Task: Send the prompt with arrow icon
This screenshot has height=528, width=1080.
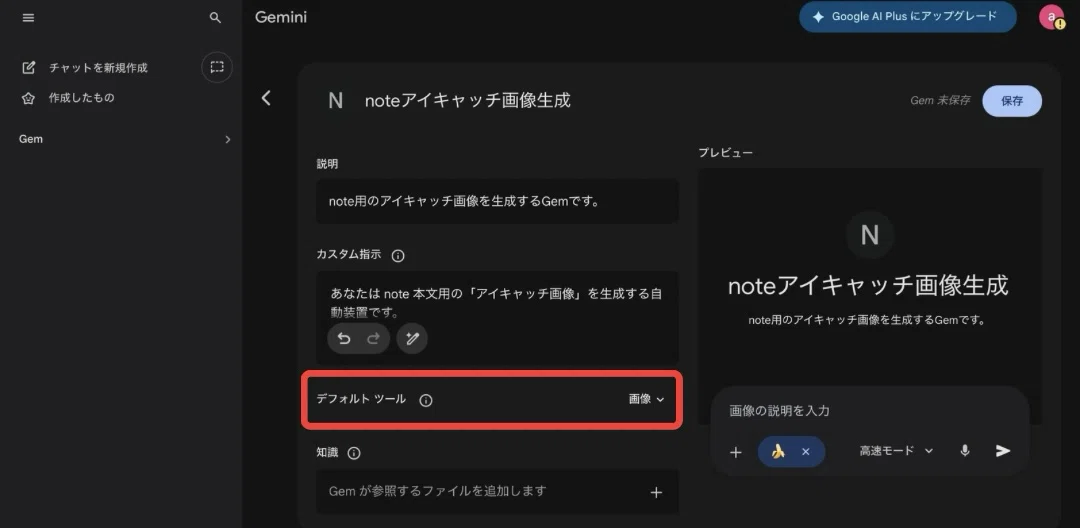Action: tap(1003, 451)
